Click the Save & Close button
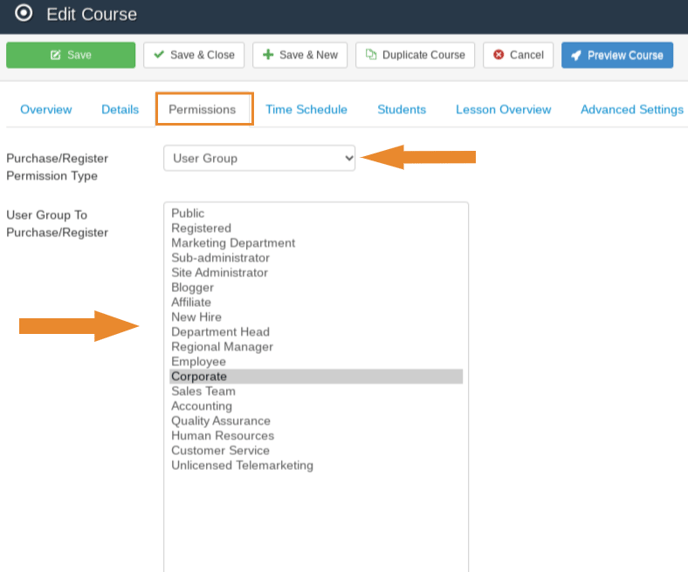 (194, 55)
